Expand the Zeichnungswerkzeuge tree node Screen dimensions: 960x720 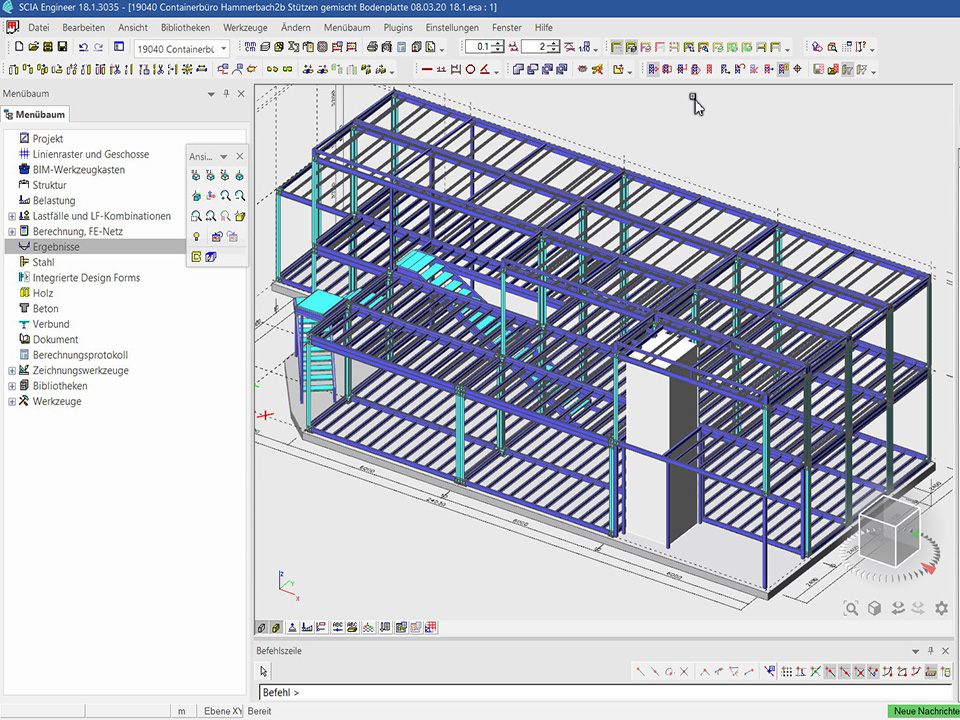click(x=12, y=371)
